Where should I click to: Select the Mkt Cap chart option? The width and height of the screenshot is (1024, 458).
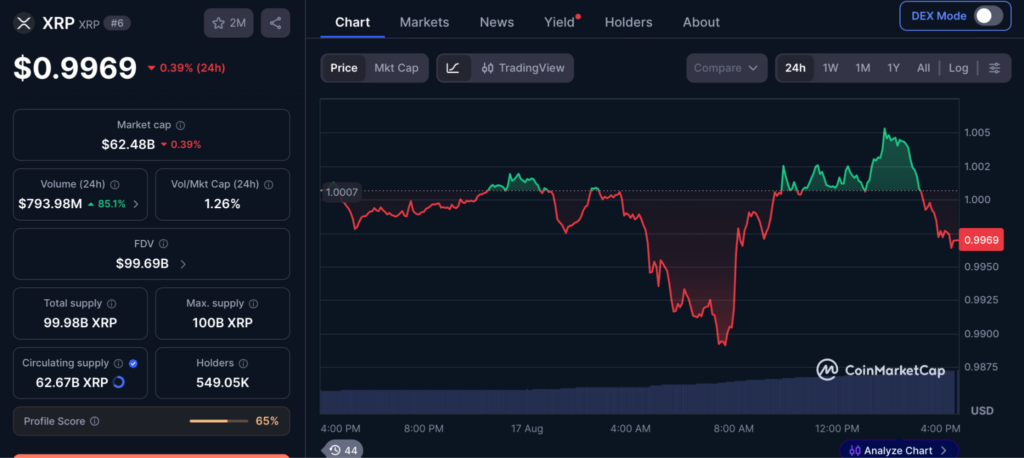pyautogui.click(x=396, y=68)
